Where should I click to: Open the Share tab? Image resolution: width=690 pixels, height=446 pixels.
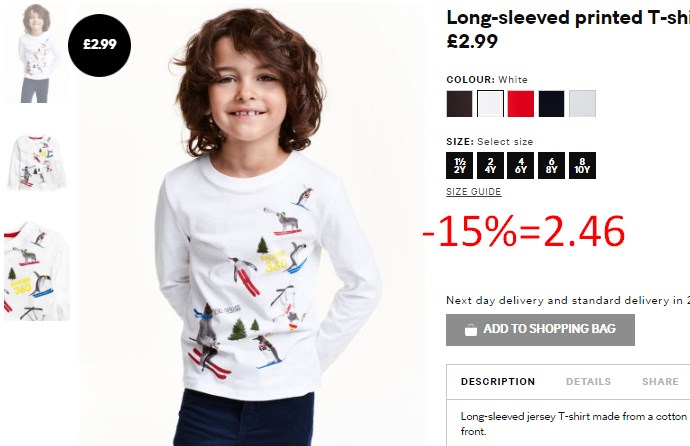[660, 381]
